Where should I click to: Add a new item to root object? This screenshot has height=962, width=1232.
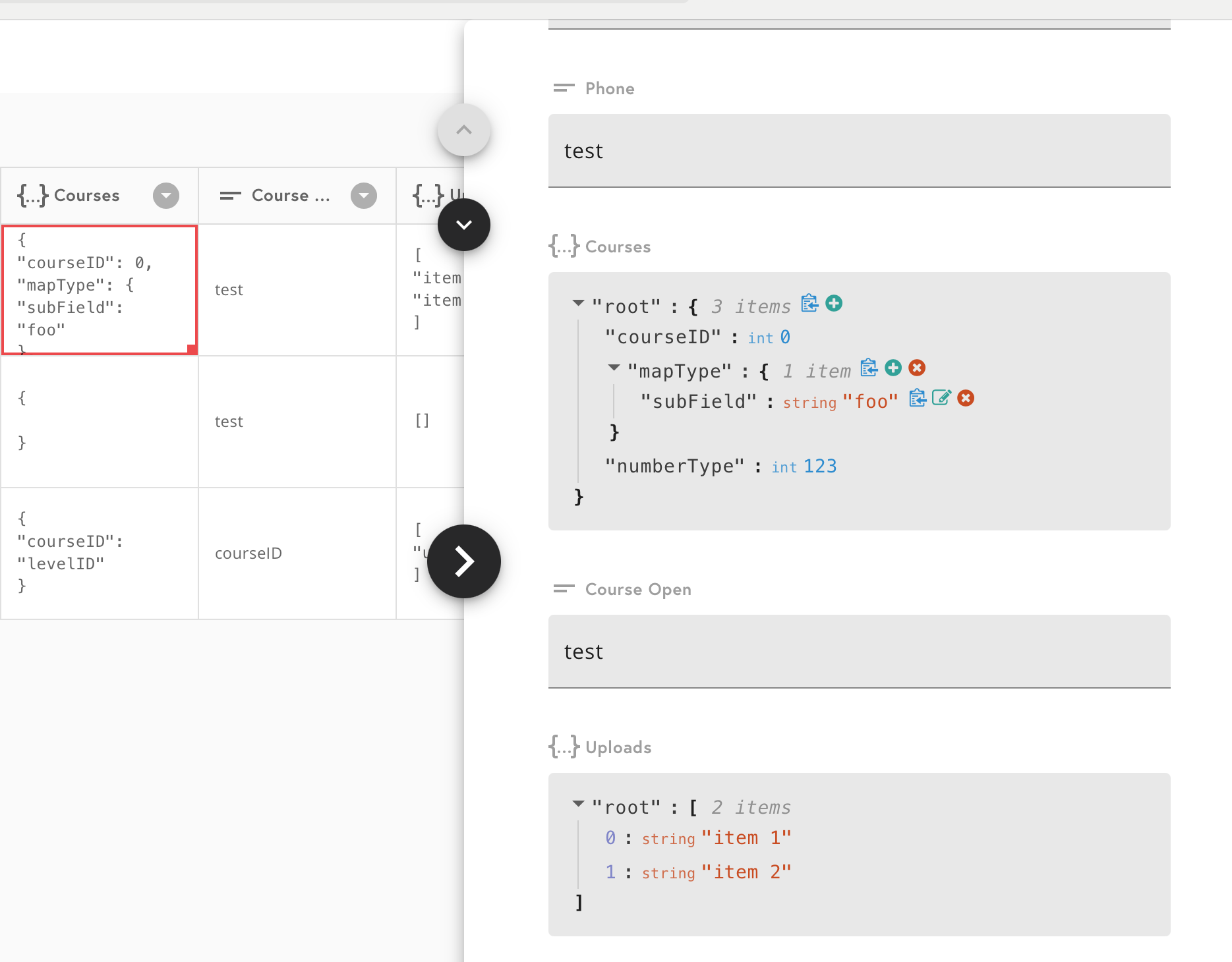click(x=833, y=304)
